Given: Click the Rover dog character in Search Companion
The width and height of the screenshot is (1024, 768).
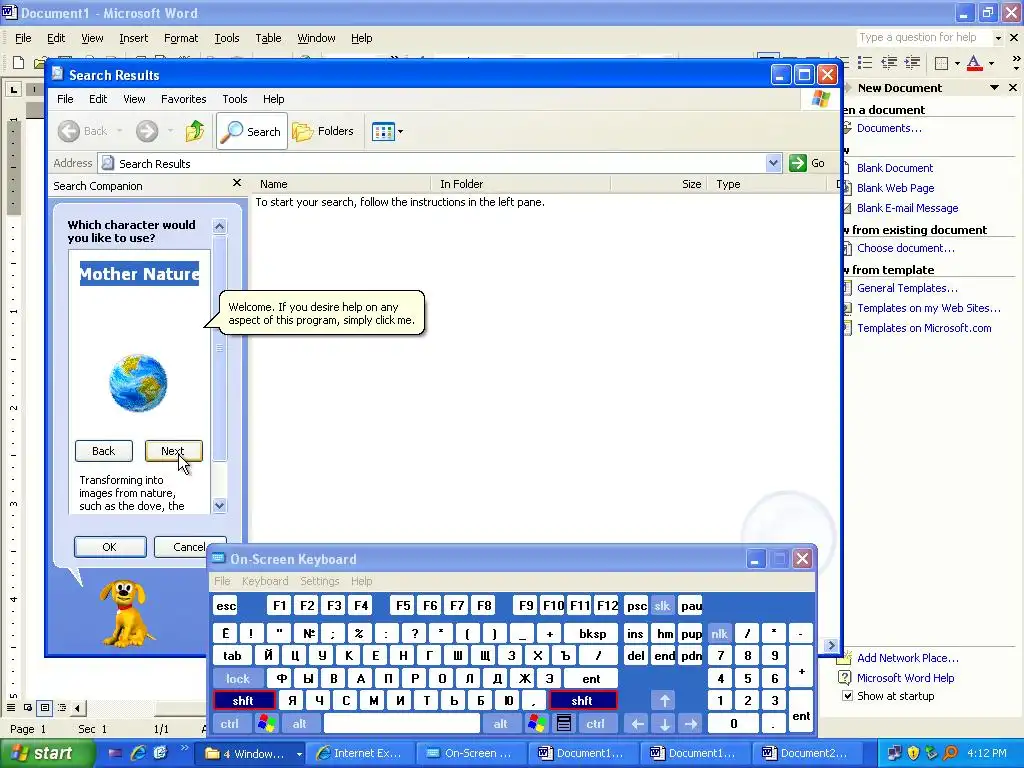Looking at the screenshot, I should 127,613.
